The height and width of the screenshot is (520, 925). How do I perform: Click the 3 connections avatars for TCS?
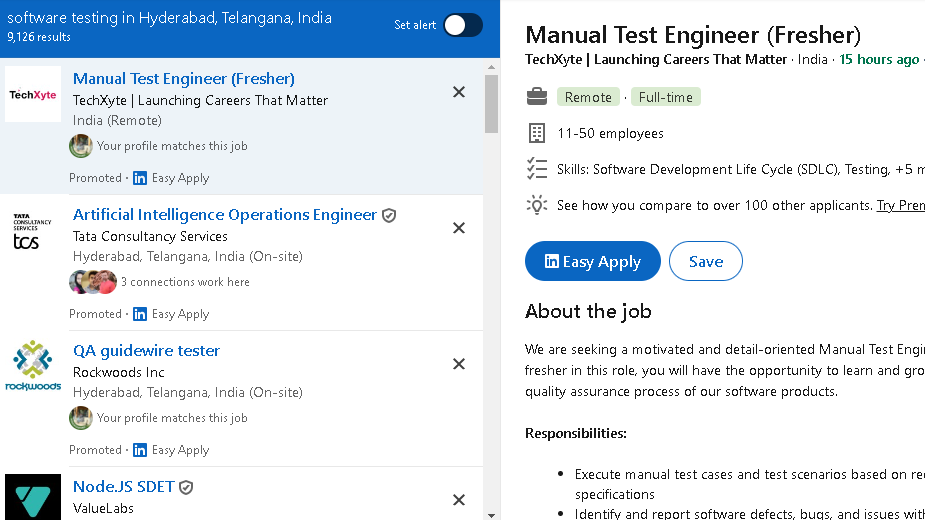[93, 282]
